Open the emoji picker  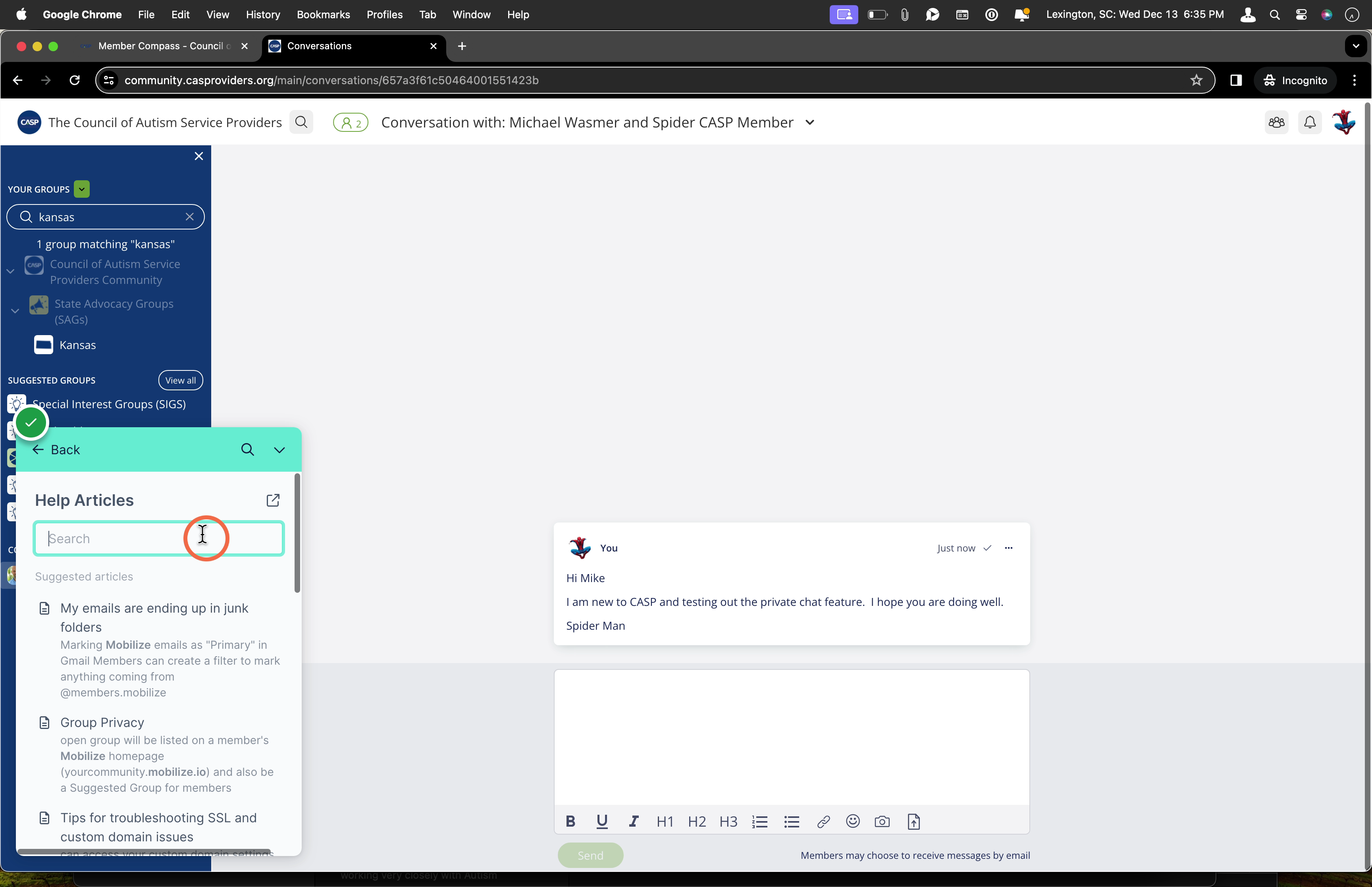click(853, 821)
